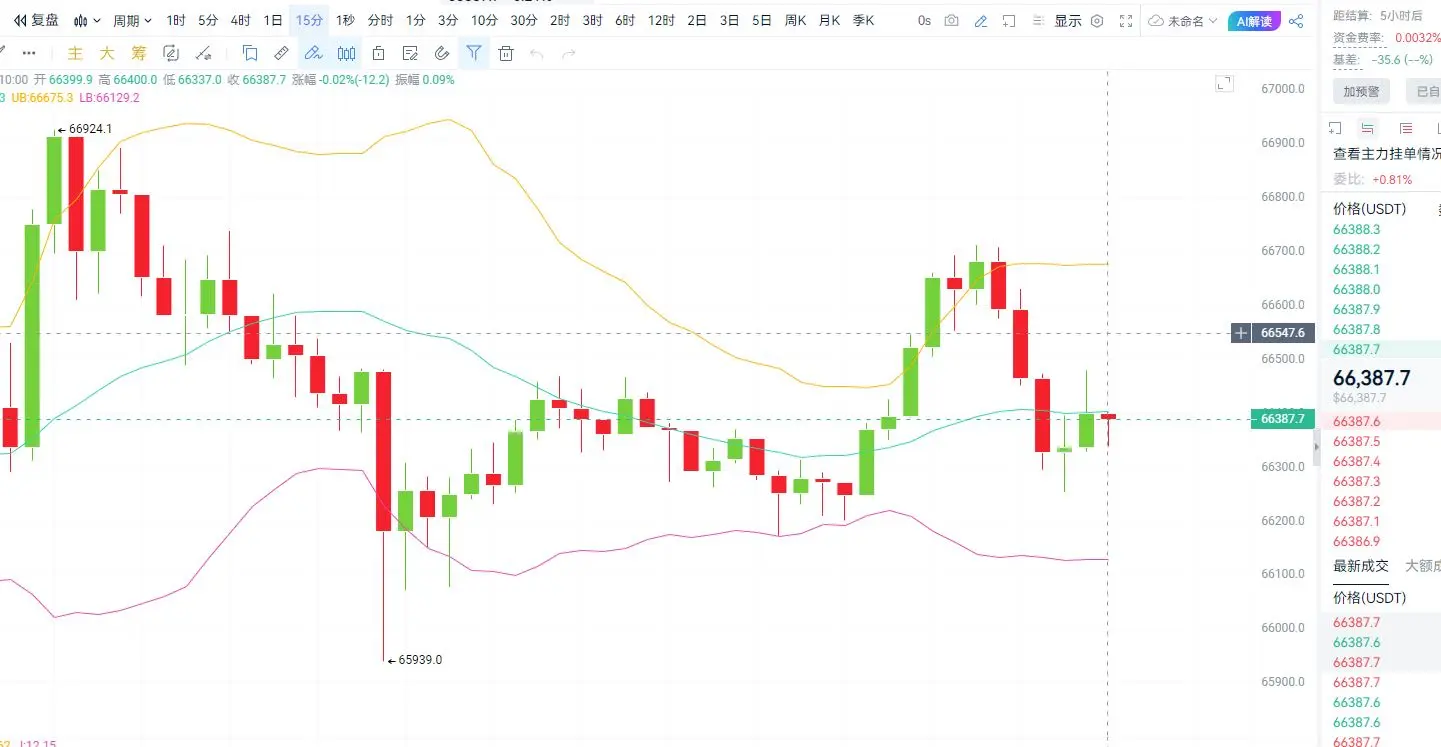Screen dimensions: 1441x747
Task: Click the lock drawings icon
Action: click(x=378, y=53)
